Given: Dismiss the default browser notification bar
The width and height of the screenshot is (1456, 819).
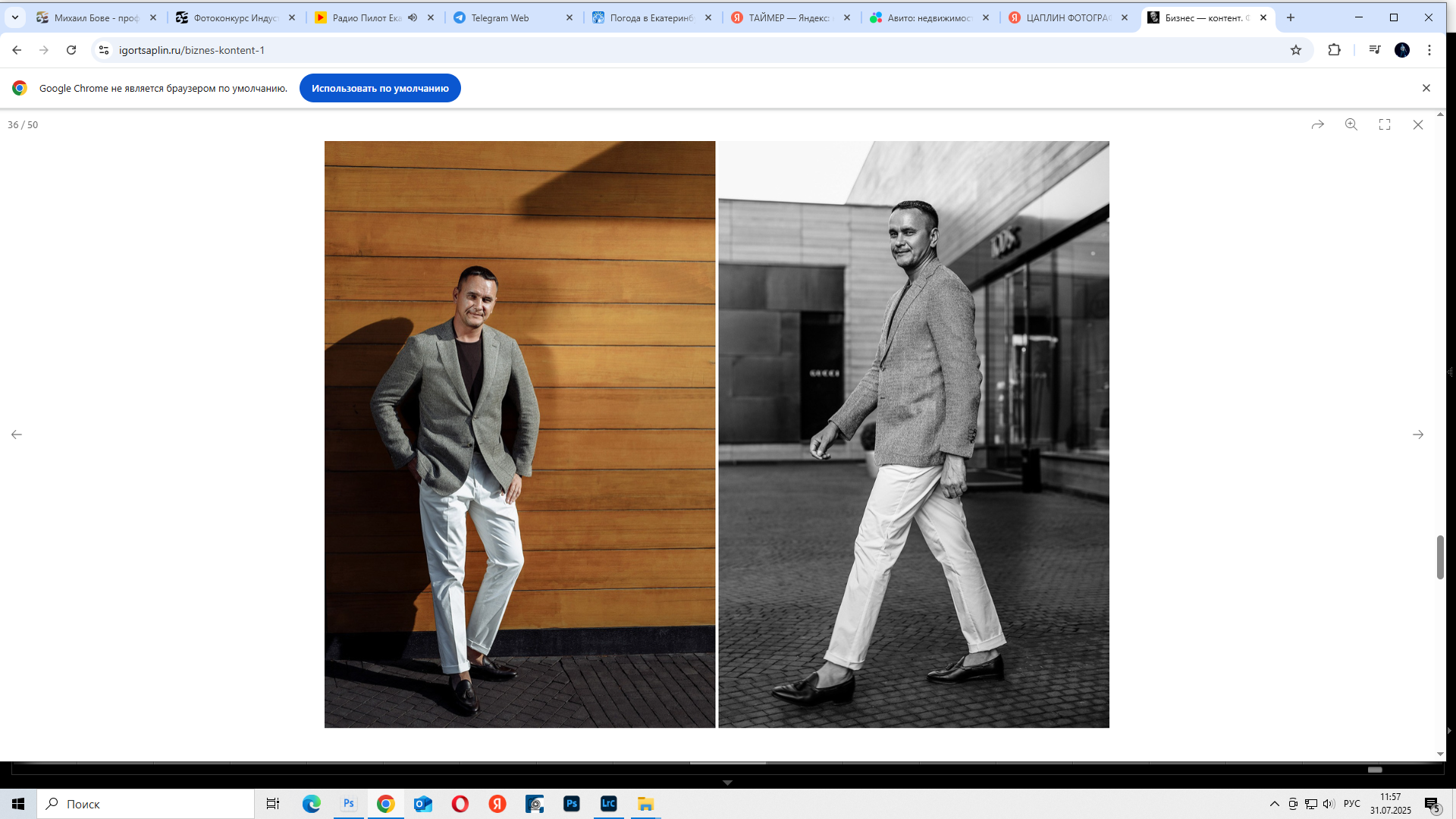Looking at the screenshot, I should point(1426,88).
